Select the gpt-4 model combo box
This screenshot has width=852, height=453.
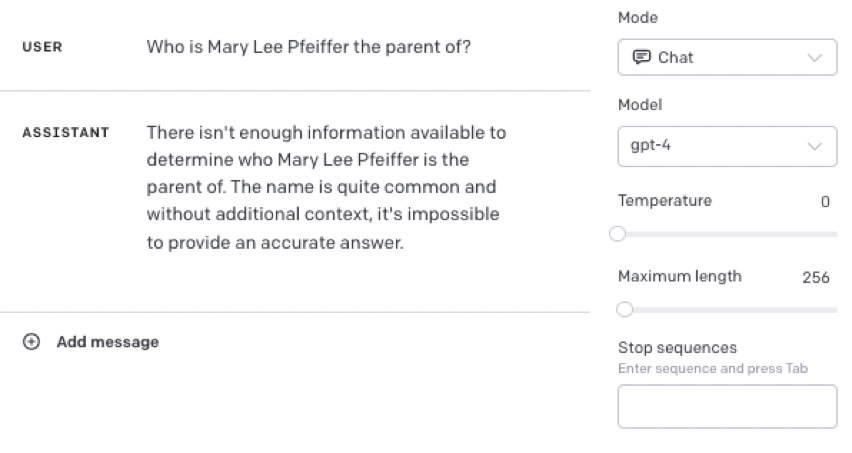[727, 146]
